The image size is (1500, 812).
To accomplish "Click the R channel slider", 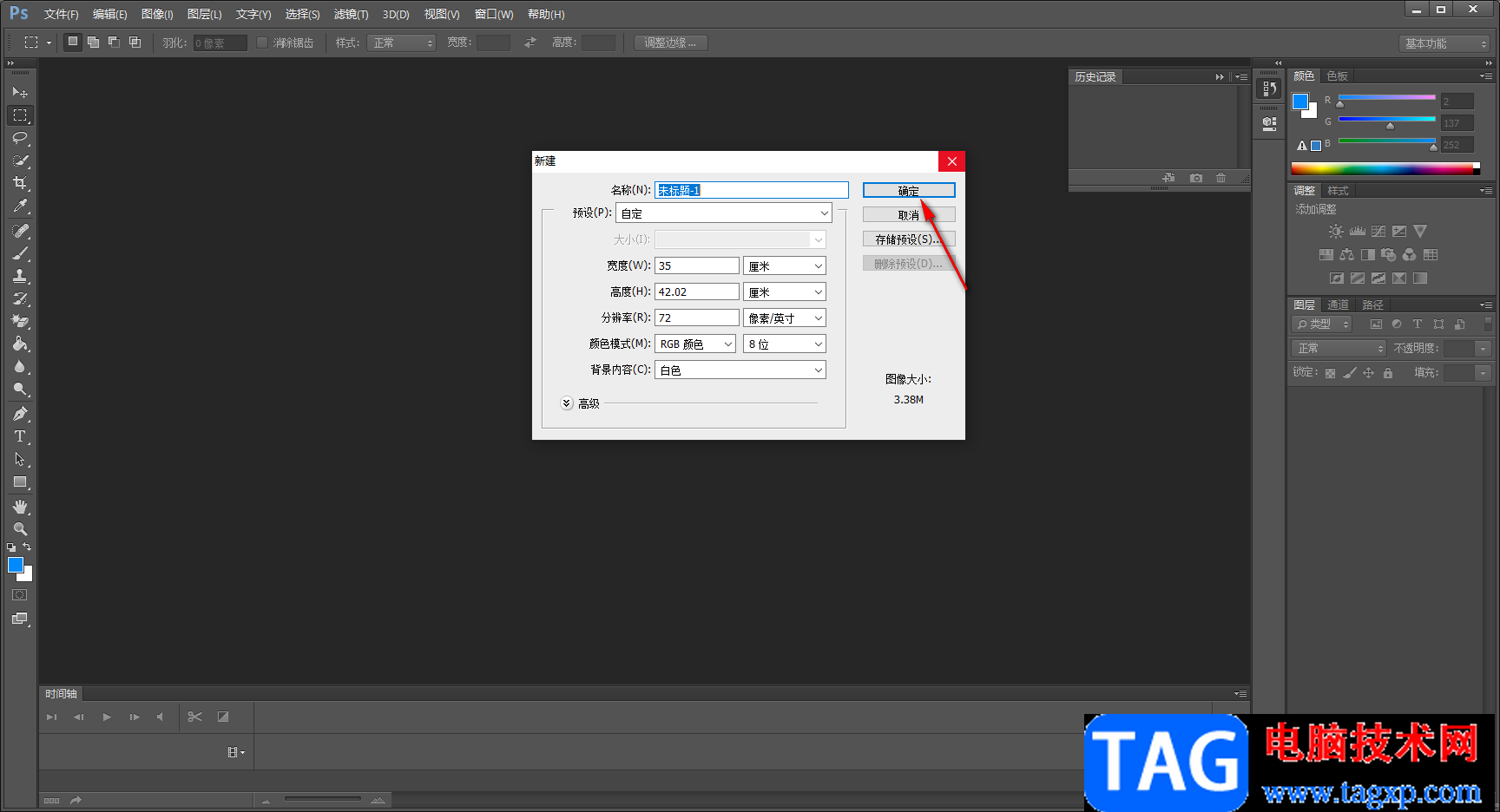I will (1386, 97).
